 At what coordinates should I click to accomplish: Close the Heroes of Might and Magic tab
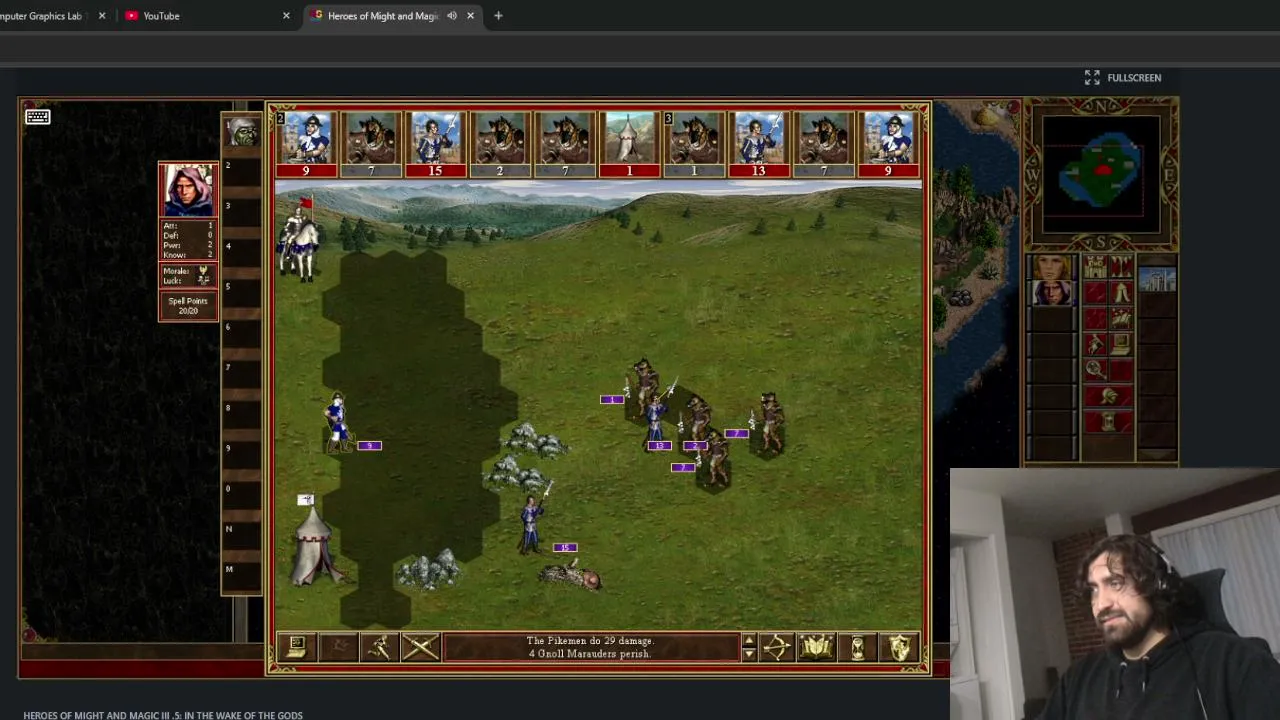pos(470,16)
